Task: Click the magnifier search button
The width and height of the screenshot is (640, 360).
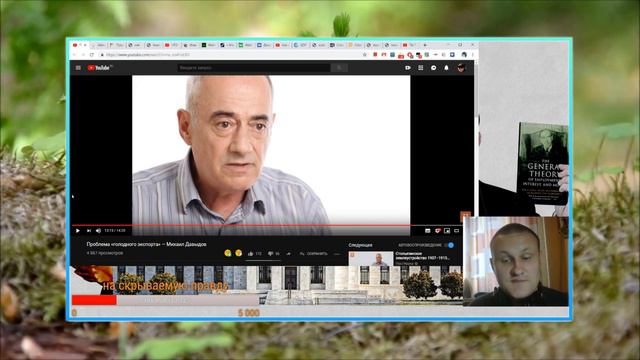Action: [x=339, y=68]
